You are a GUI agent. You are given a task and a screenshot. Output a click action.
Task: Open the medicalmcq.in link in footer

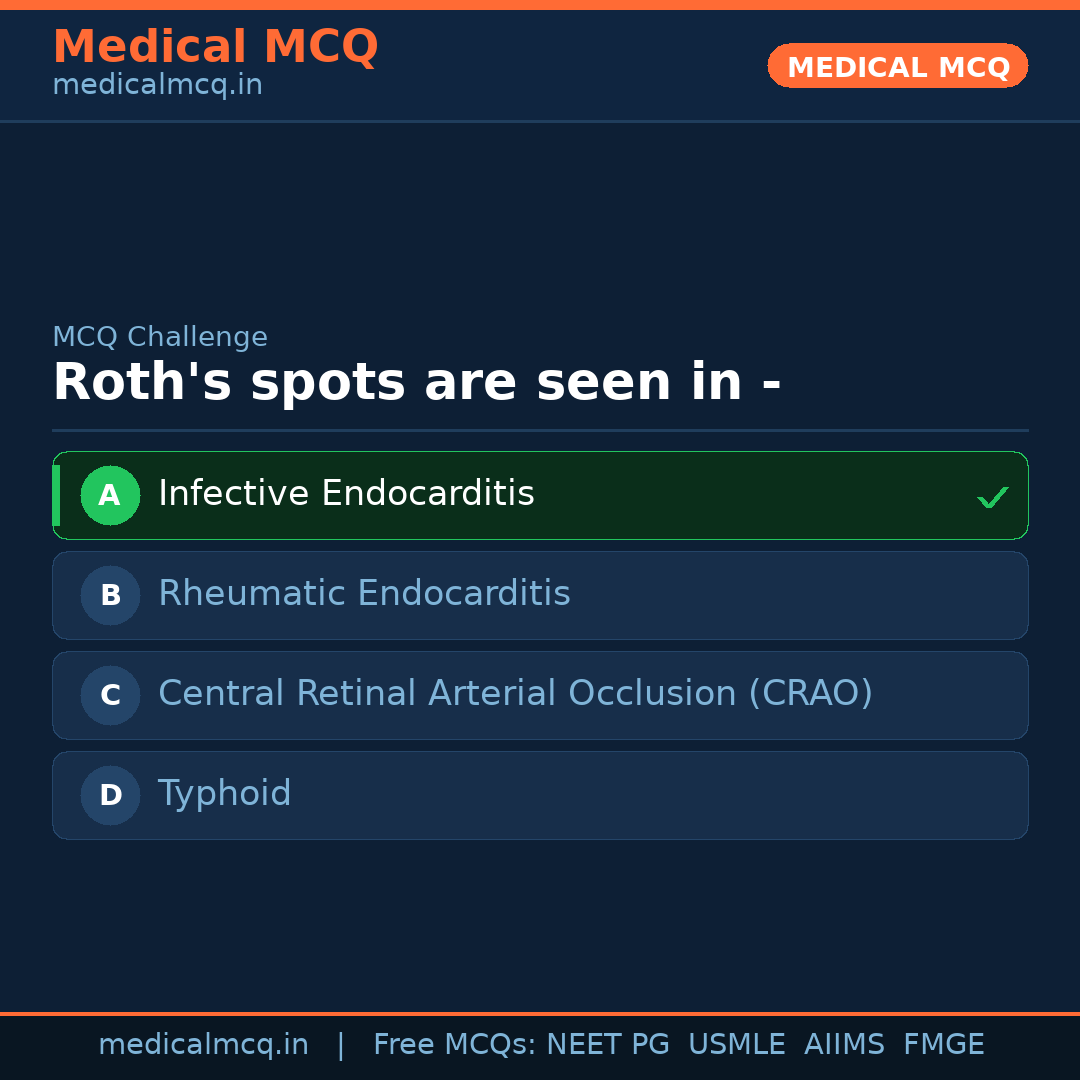(x=203, y=1045)
